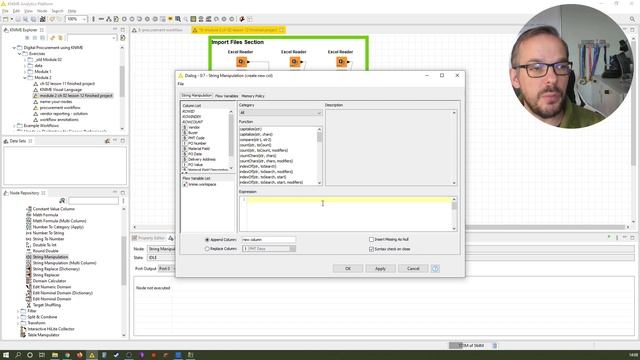This screenshot has width=640, height=360.
Task: Expand Module 1 folder in explorer
Action: coord(25,71)
